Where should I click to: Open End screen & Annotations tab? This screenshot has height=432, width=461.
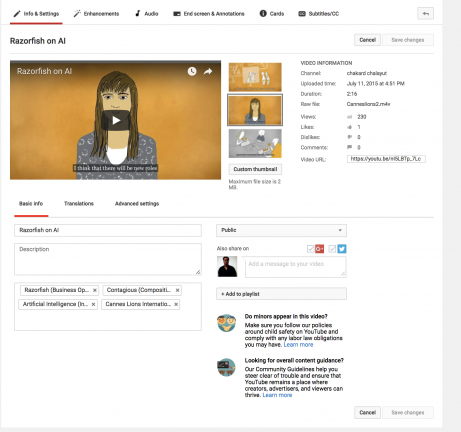209,14
